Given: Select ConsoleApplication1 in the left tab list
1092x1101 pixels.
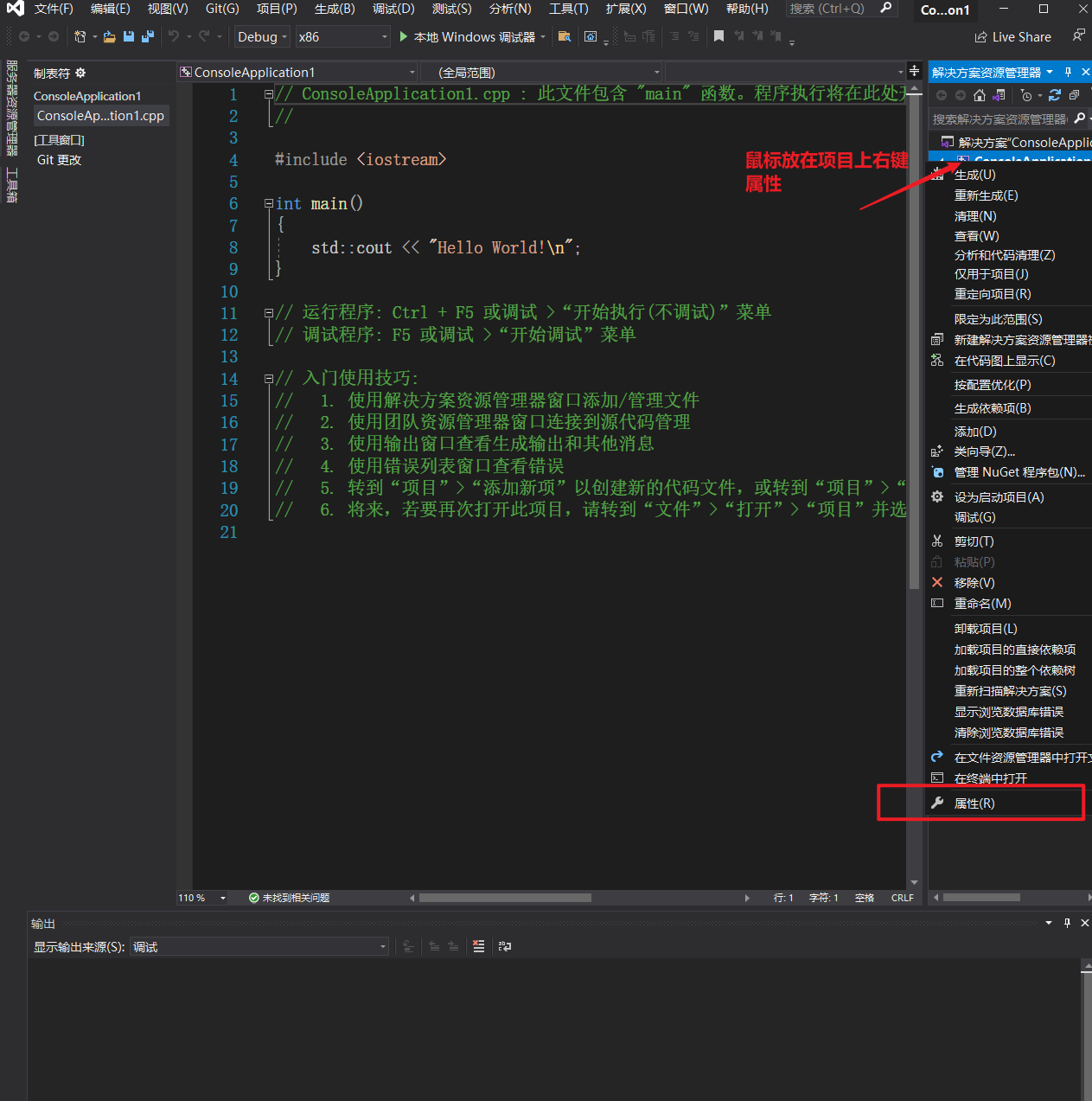Looking at the screenshot, I should click(x=87, y=96).
